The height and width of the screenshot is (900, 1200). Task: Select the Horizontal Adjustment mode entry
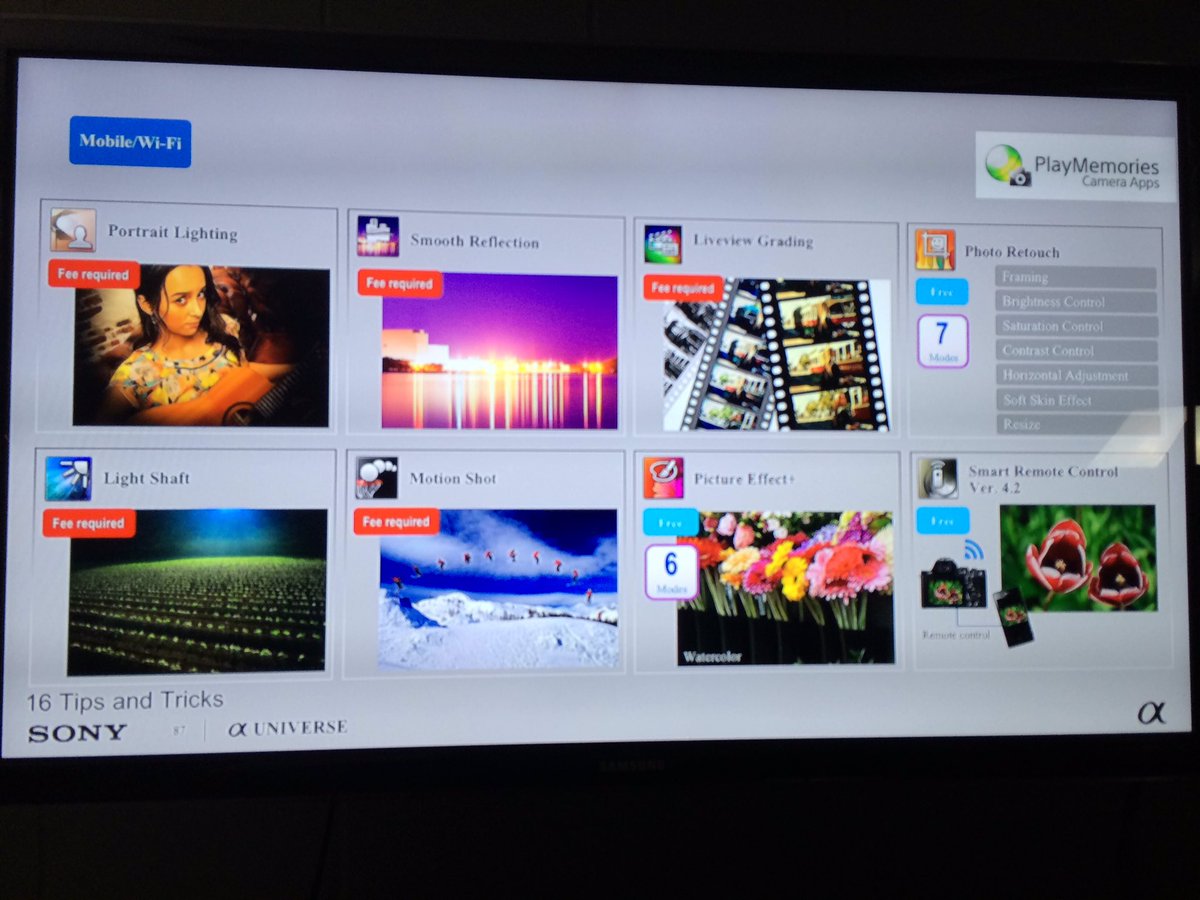click(1077, 376)
